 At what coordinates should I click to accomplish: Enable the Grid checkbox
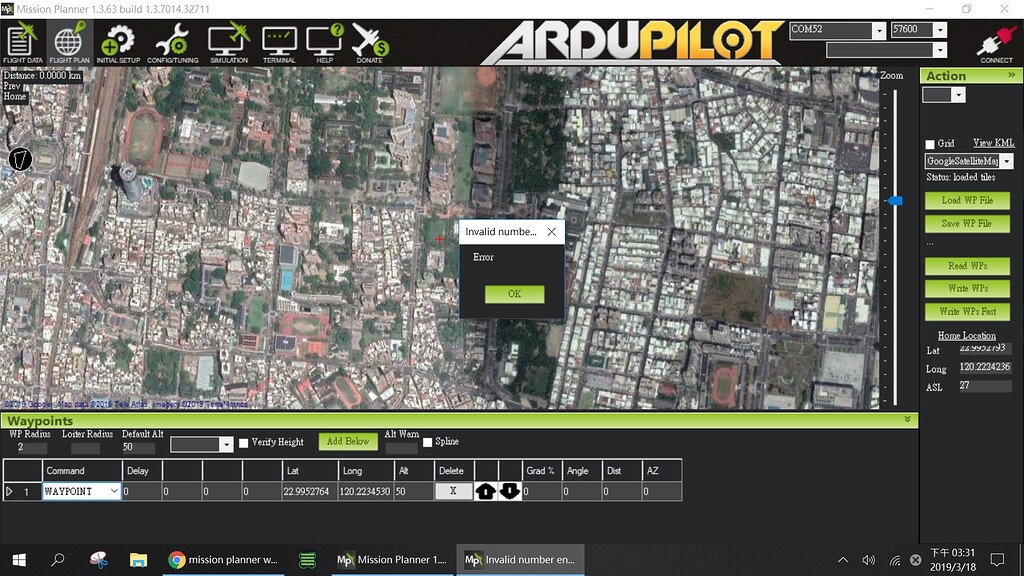(x=931, y=143)
